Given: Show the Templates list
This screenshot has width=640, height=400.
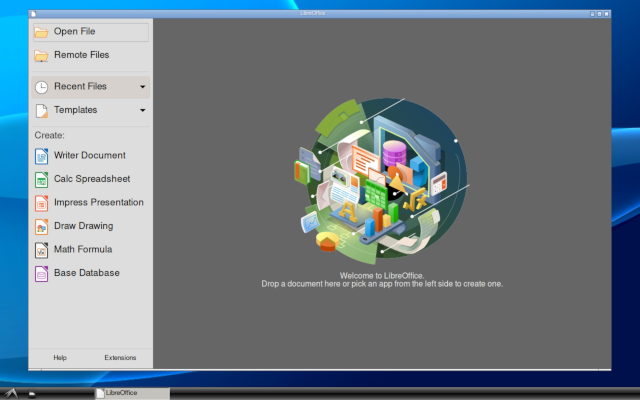Looking at the screenshot, I should pyautogui.click(x=91, y=110).
